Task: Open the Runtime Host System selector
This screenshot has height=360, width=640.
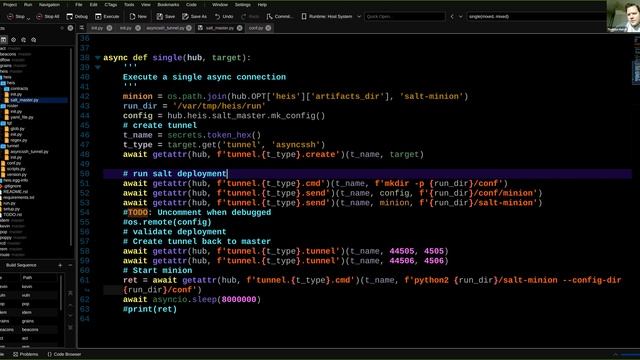Action: coord(331,16)
